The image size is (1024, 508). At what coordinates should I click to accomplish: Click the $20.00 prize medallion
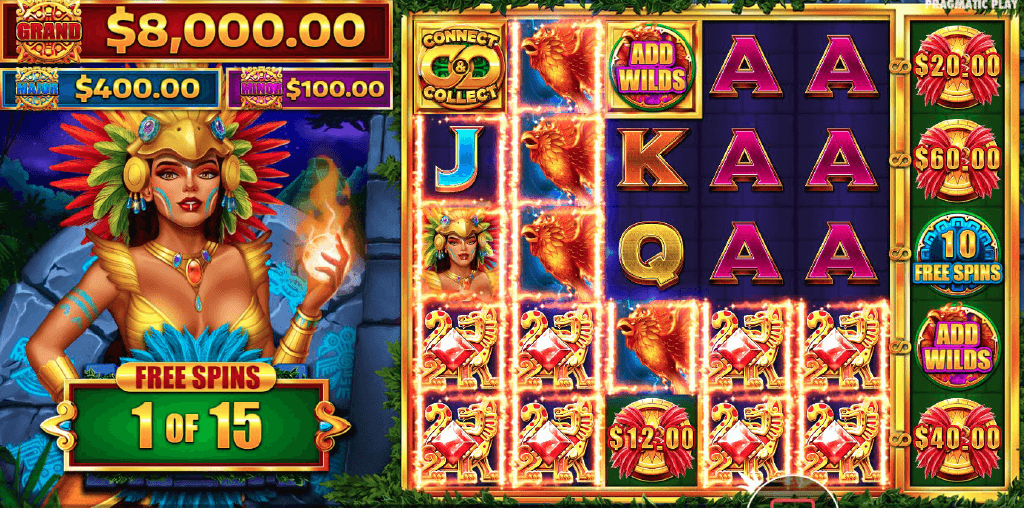tap(957, 66)
